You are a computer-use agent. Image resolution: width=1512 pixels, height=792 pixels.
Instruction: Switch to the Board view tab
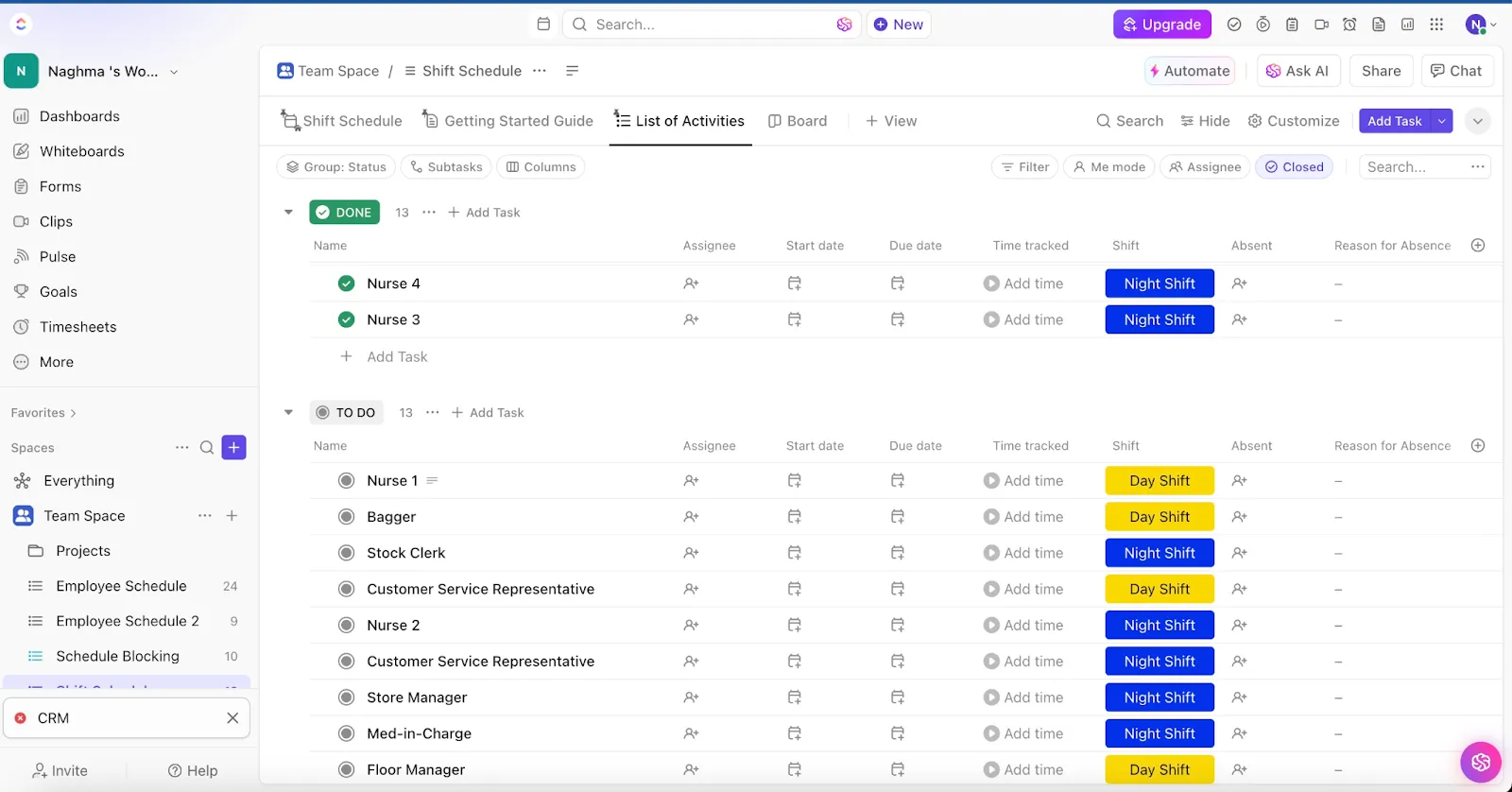pos(798,121)
